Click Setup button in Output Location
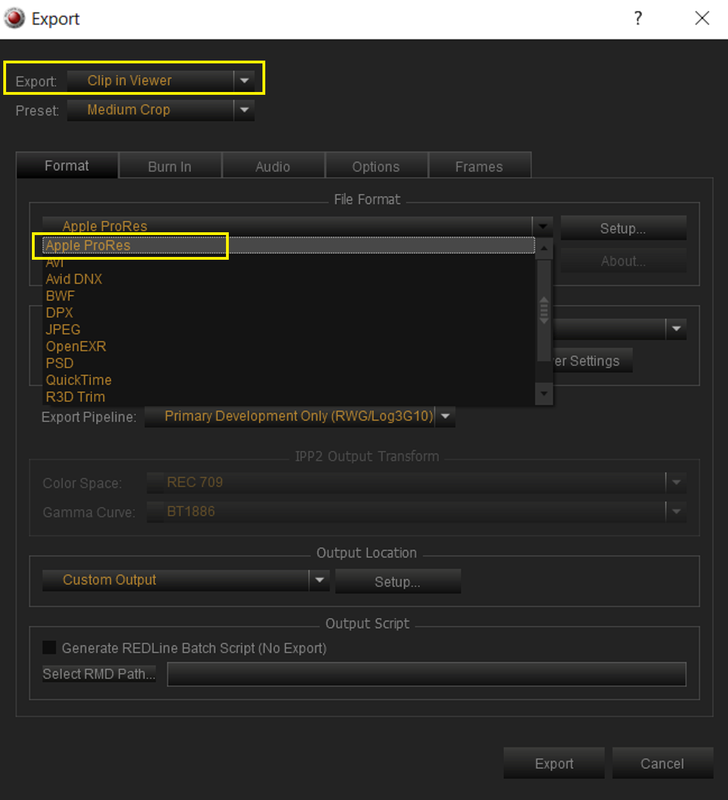The width and height of the screenshot is (728, 800). 398,582
